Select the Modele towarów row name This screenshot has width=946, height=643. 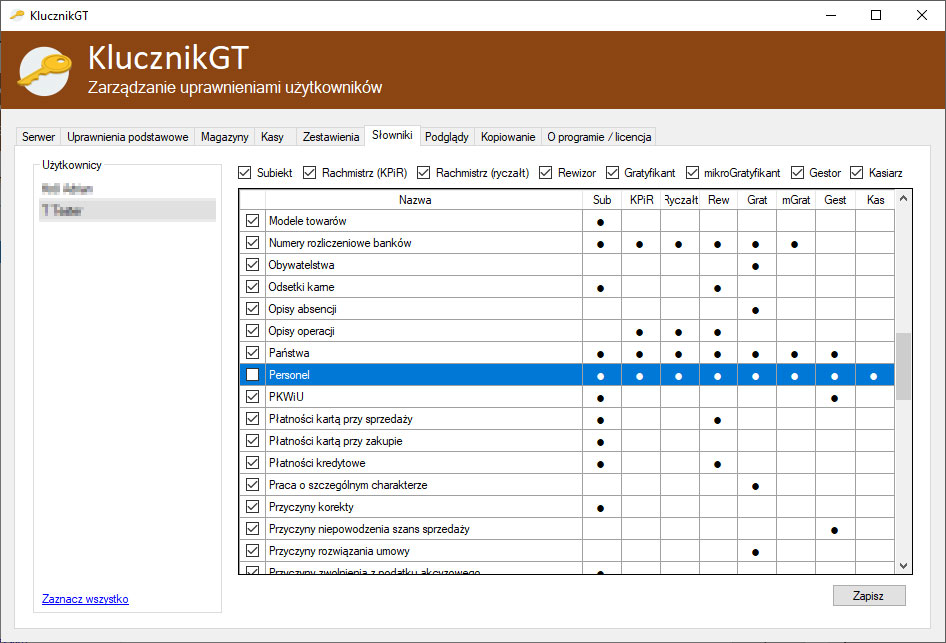tap(307, 221)
